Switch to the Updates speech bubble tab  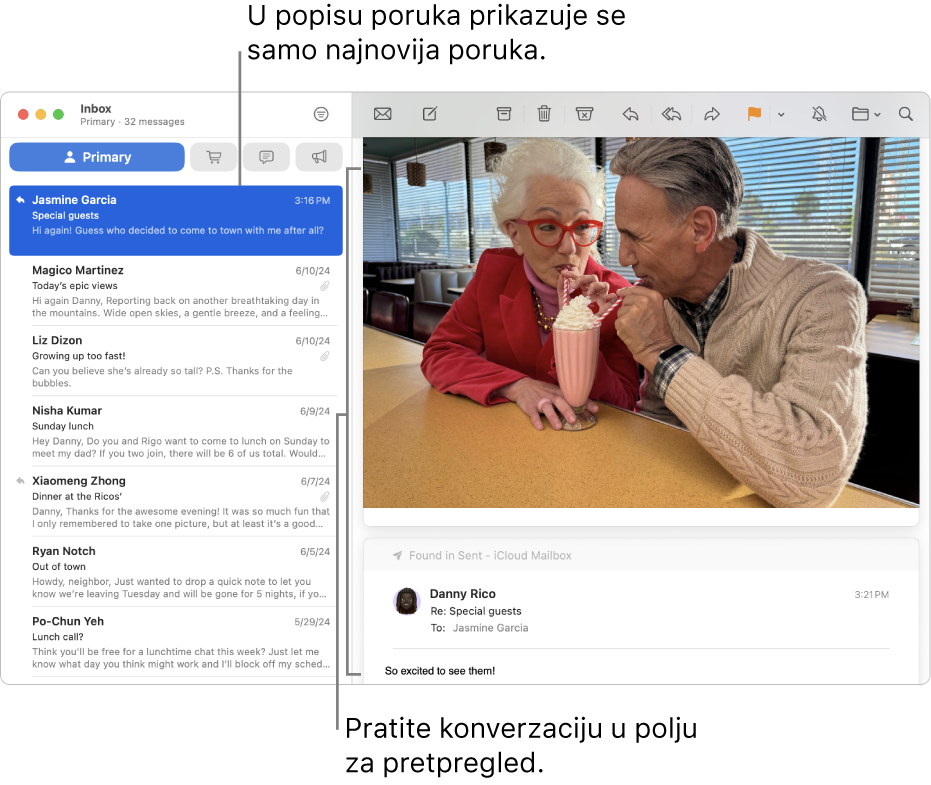coord(267,157)
